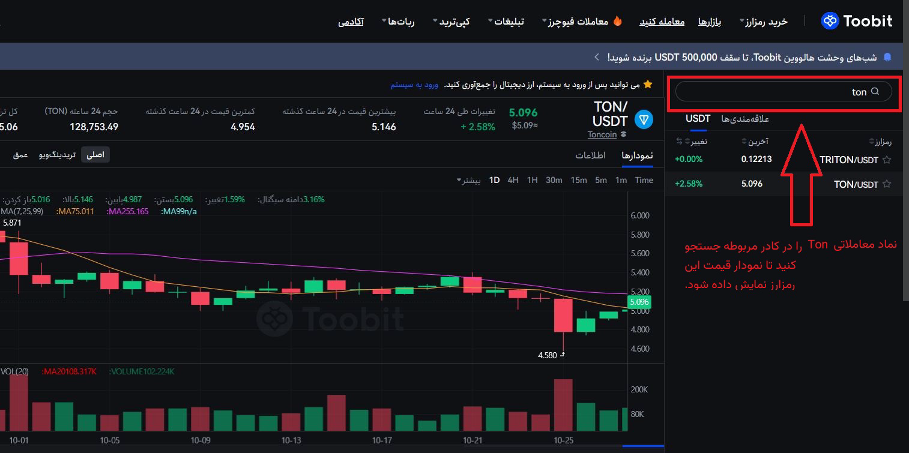Click the green 5.096 price axis marker
910x454 pixels.
(x=639, y=302)
